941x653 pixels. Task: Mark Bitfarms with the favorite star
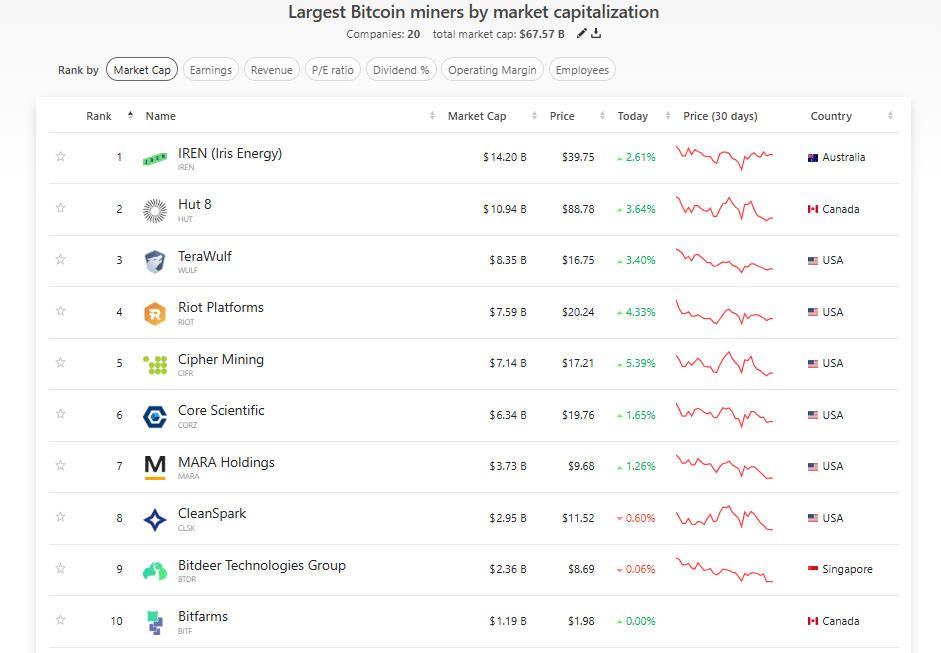click(61, 620)
